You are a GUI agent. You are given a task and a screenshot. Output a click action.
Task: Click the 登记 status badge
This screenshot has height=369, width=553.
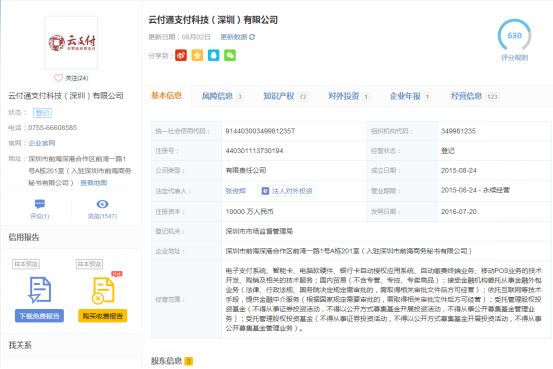tap(42, 113)
